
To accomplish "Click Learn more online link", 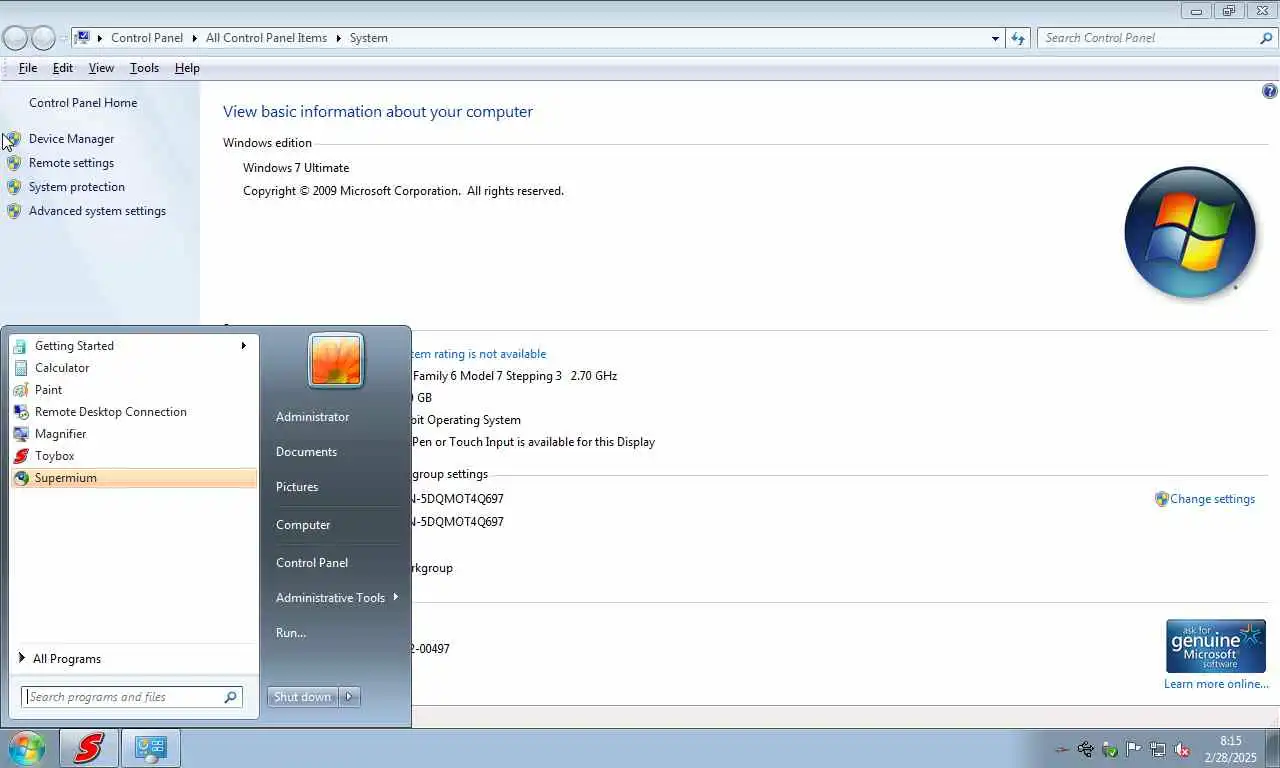I will coord(1216,684).
